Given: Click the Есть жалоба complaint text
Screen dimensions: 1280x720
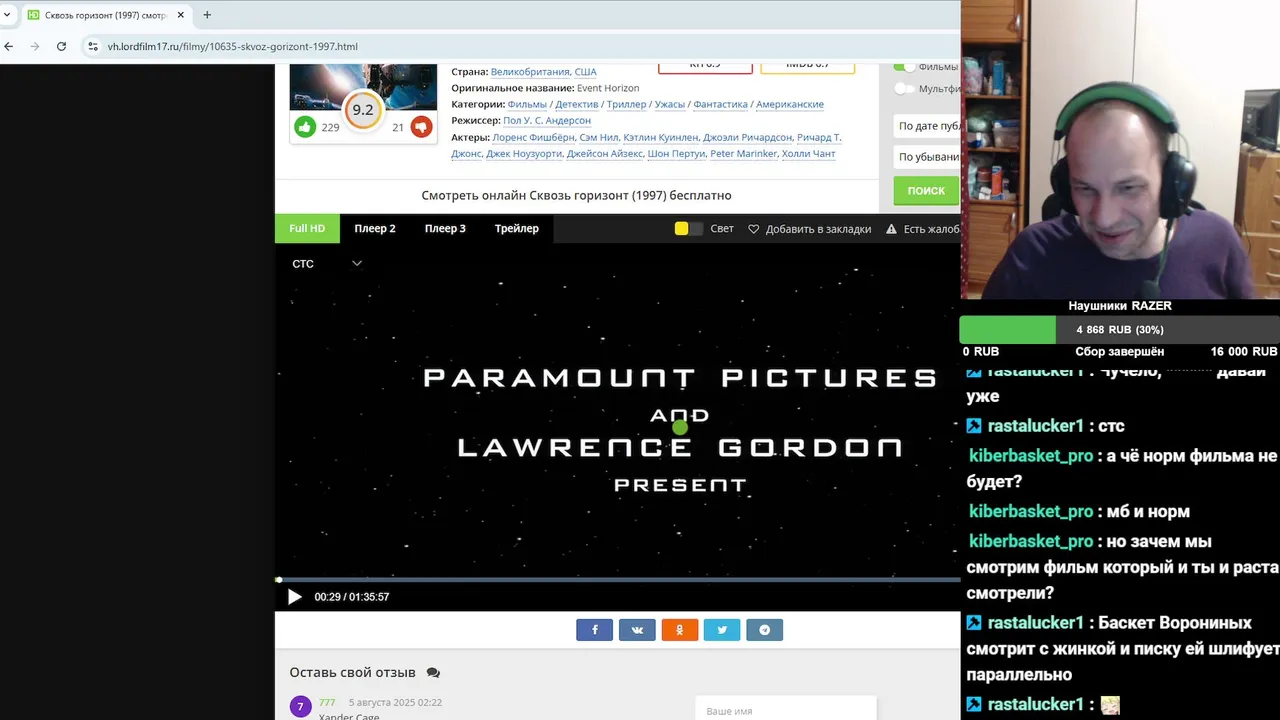Looking at the screenshot, I should tap(931, 229).
